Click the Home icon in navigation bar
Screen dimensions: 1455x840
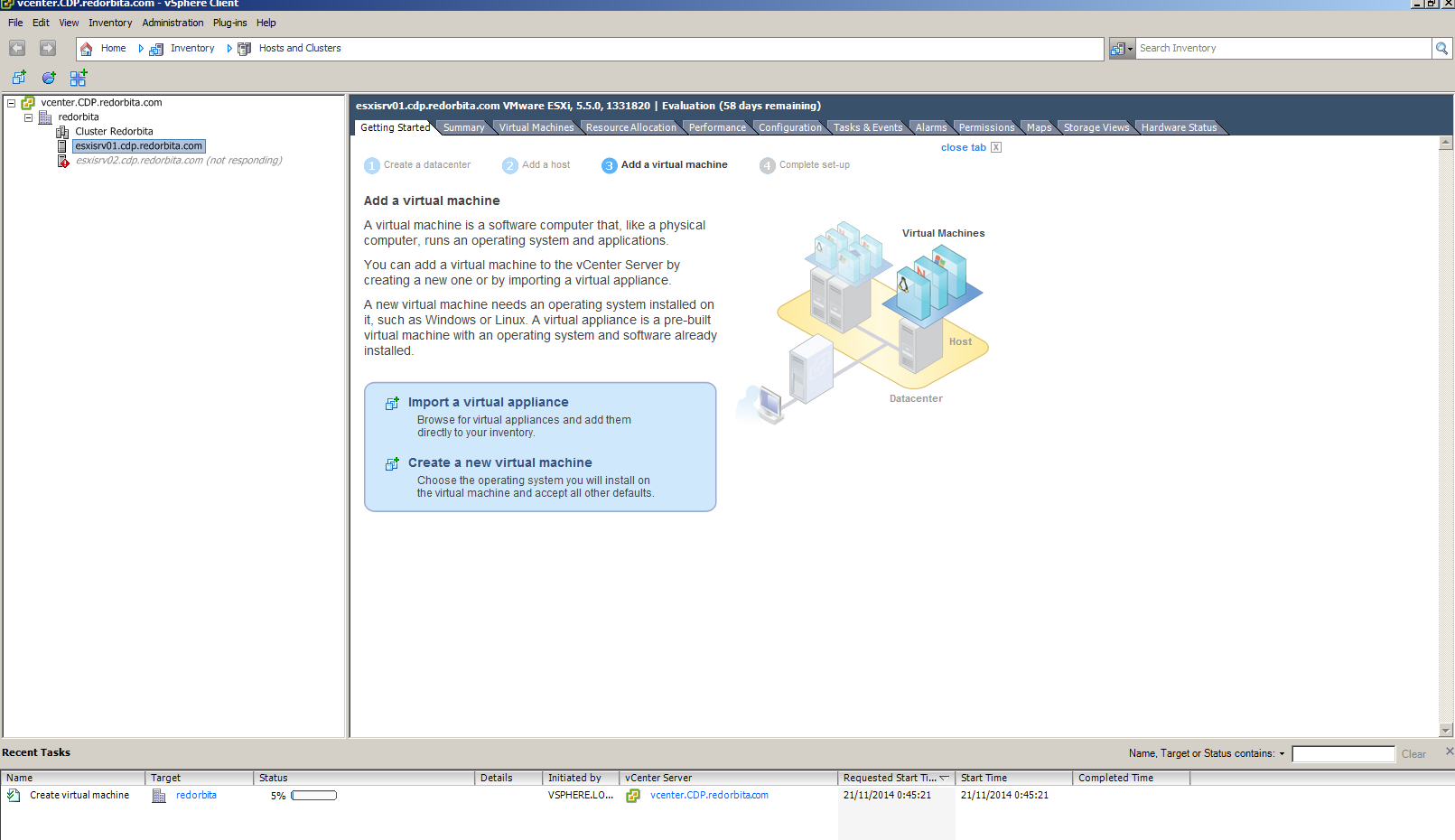coord(87,49)
